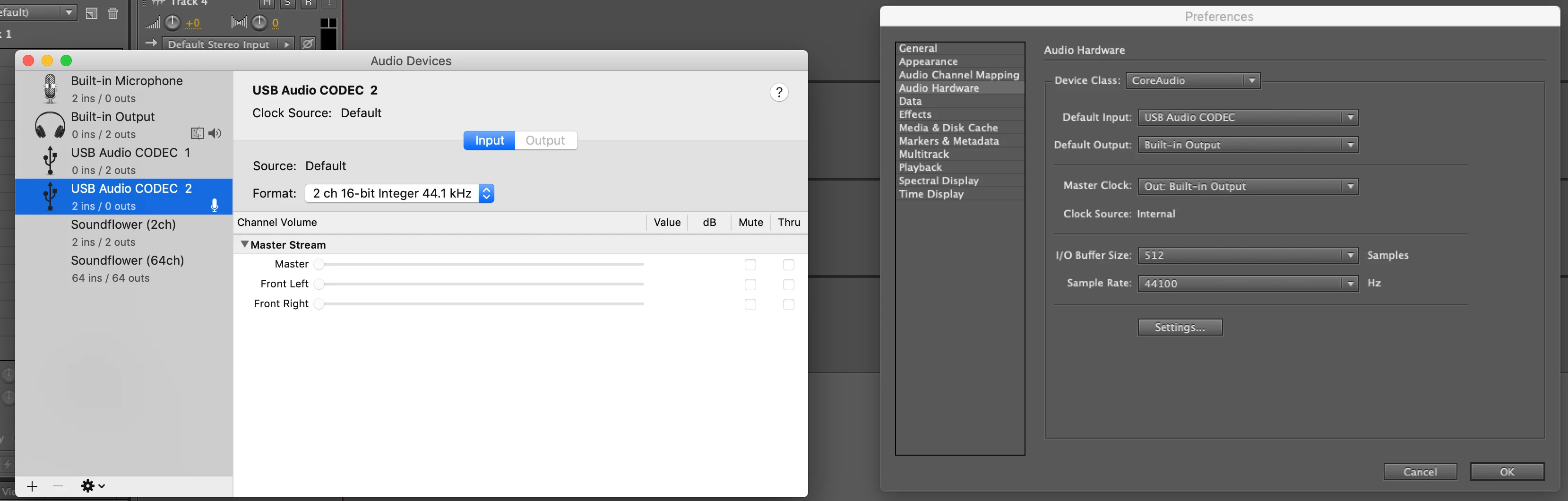
Task: Select USB Audio CODEC 1 in the device list
Action: [x=124, y=161]
